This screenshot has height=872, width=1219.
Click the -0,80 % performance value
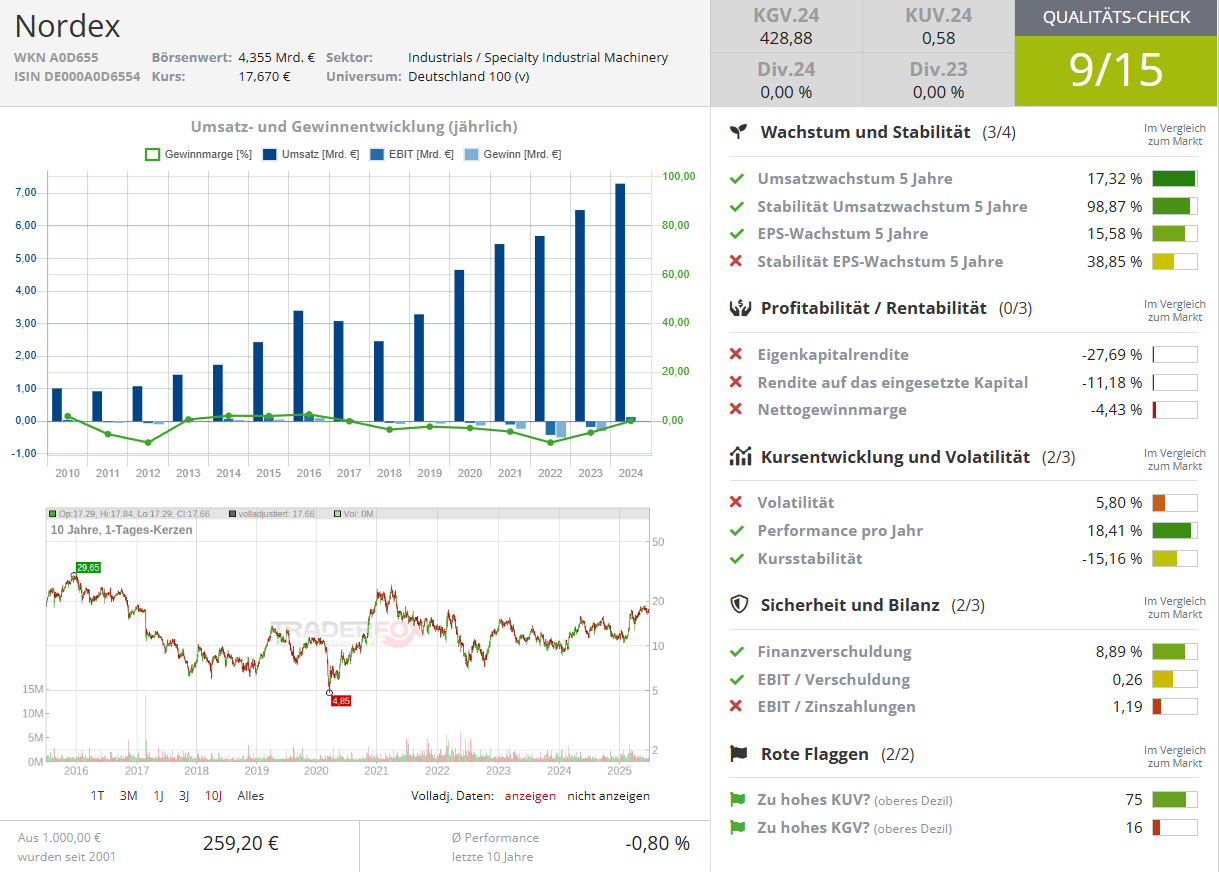click(x=658, y=843)
